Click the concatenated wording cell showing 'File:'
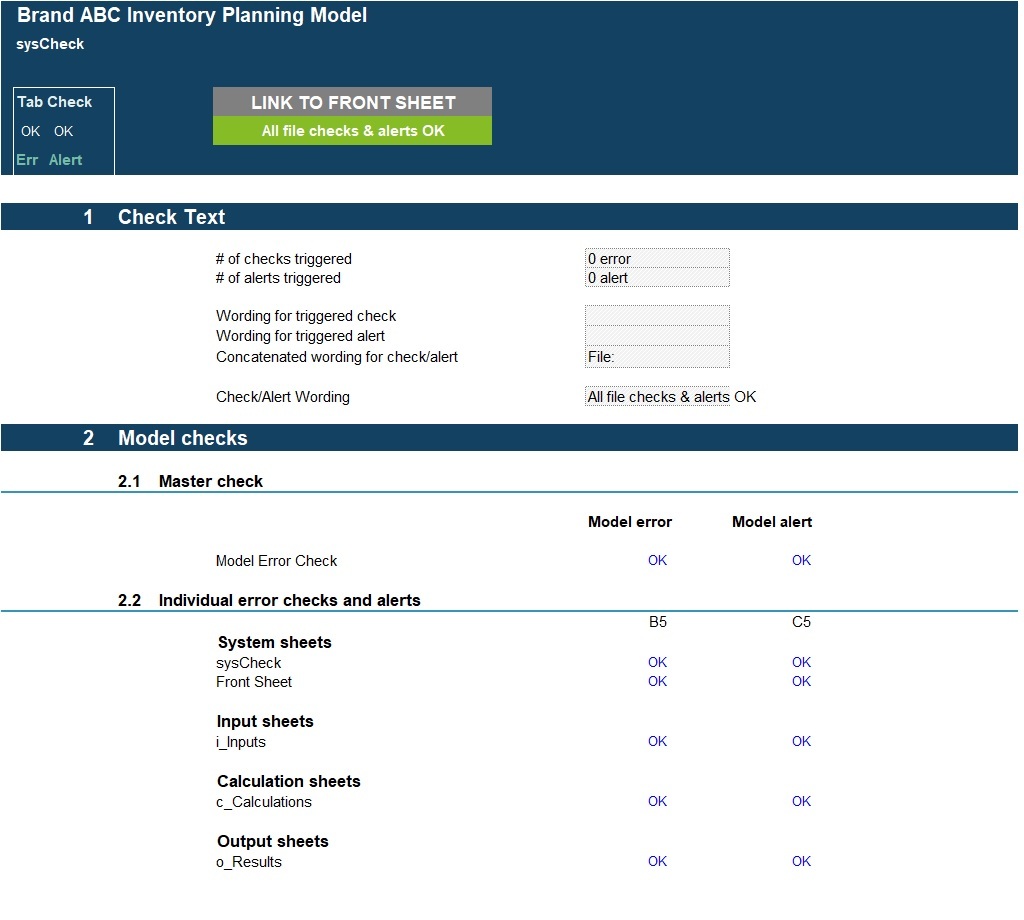Image resolution: width=1024 pixels, height=920 pixels. tap(657, 357)
